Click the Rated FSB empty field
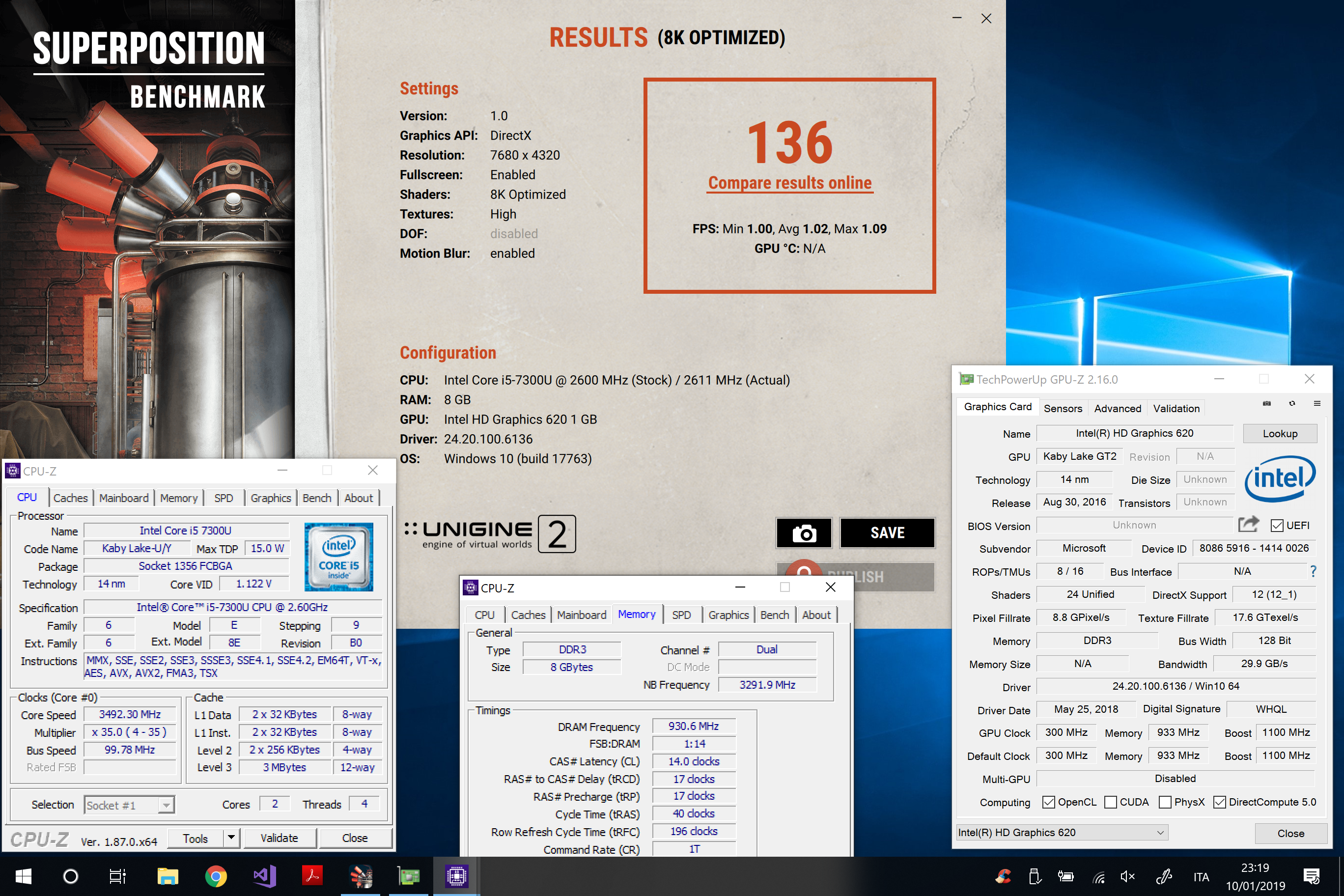The width and height of the screenshot is (1344, 896). (x=130, y=767)
